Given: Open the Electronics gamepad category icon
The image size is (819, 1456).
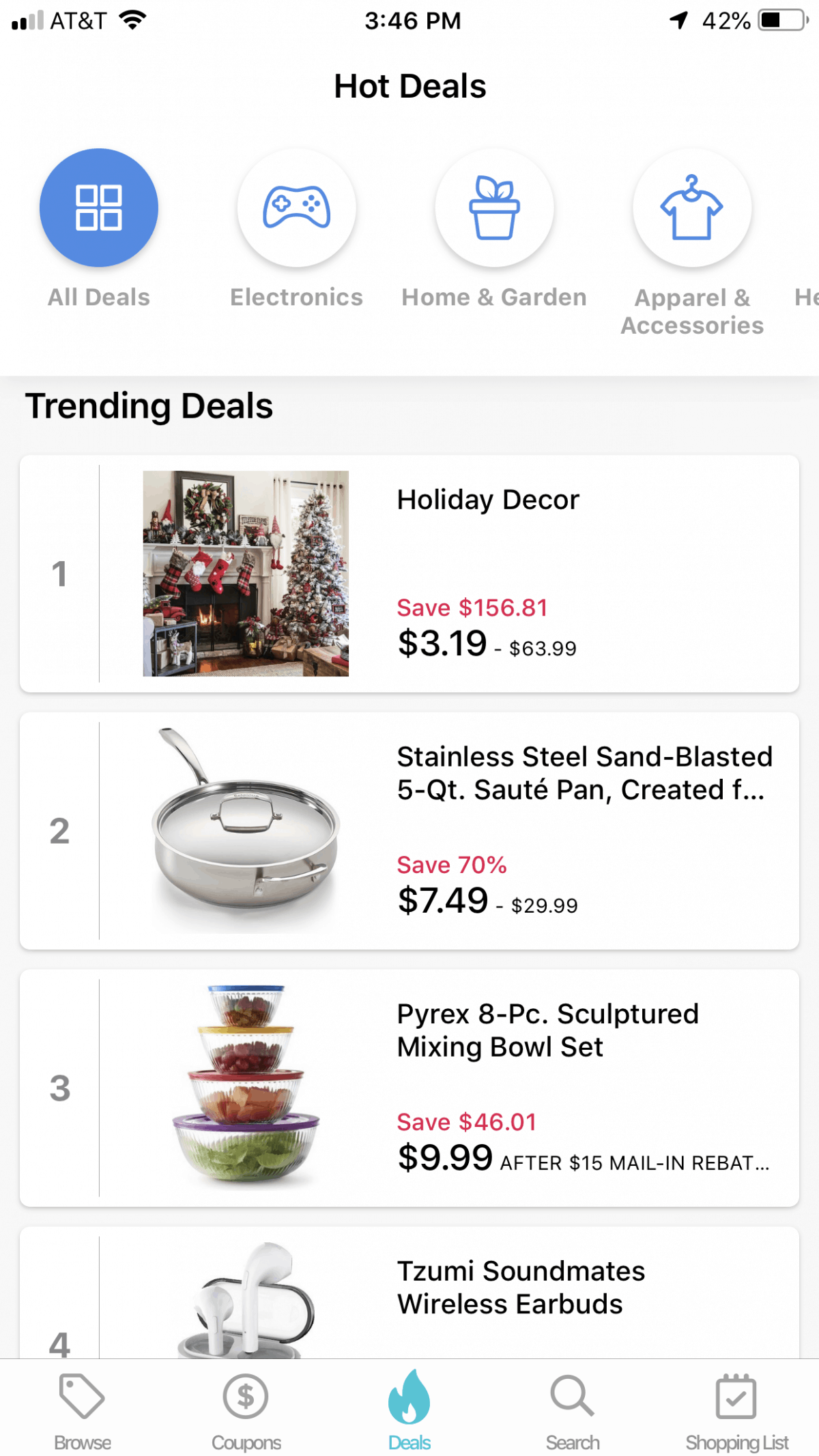Looking at the screenshot, I should click(297, 208).
